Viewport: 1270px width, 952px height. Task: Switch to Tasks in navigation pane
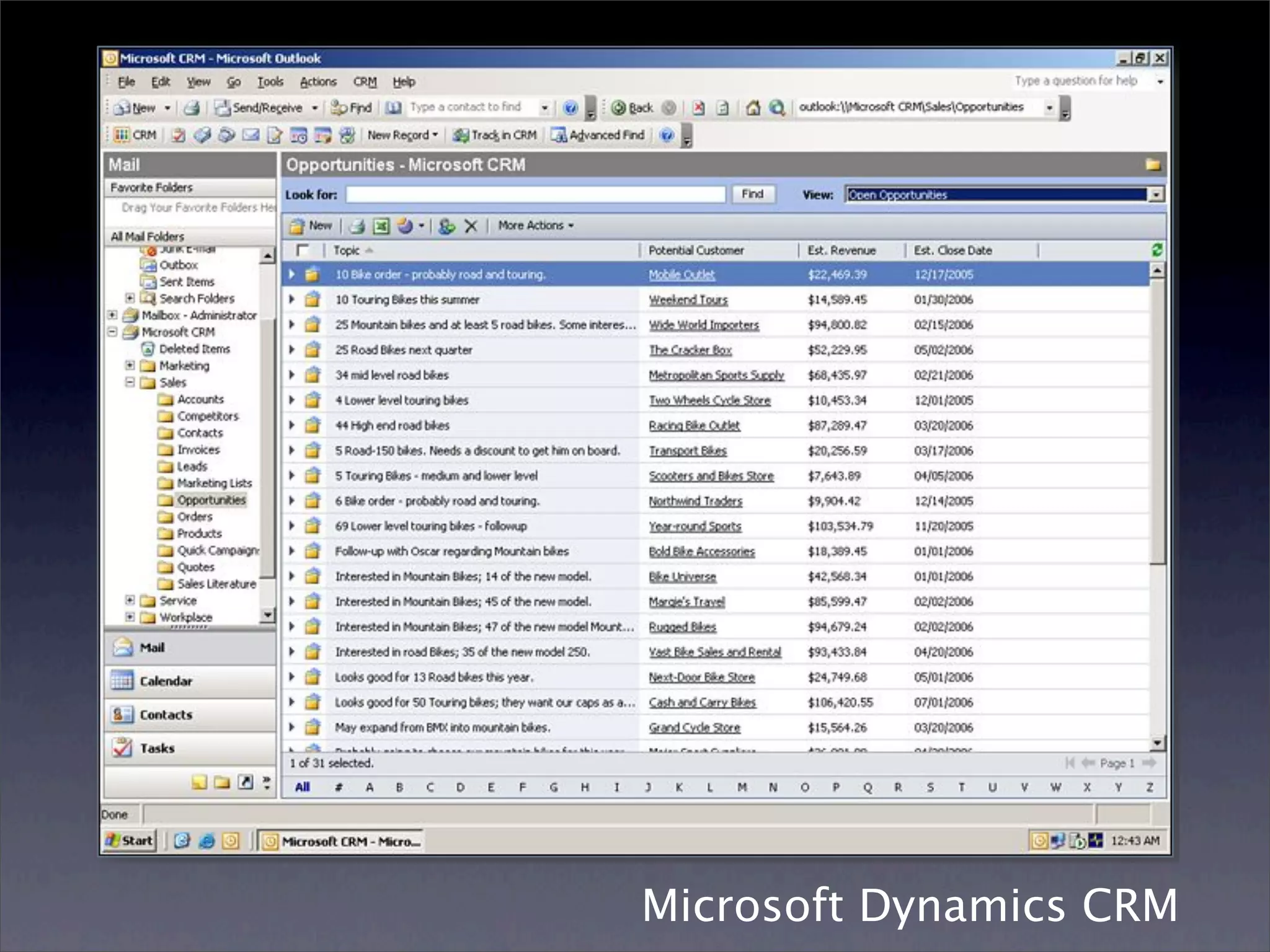tap(190, 748)
